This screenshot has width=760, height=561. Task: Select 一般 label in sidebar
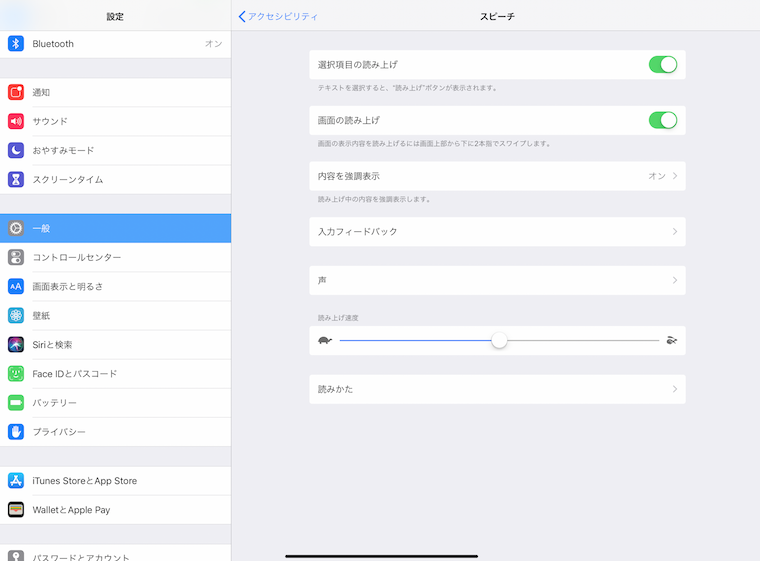coord(41,228)
